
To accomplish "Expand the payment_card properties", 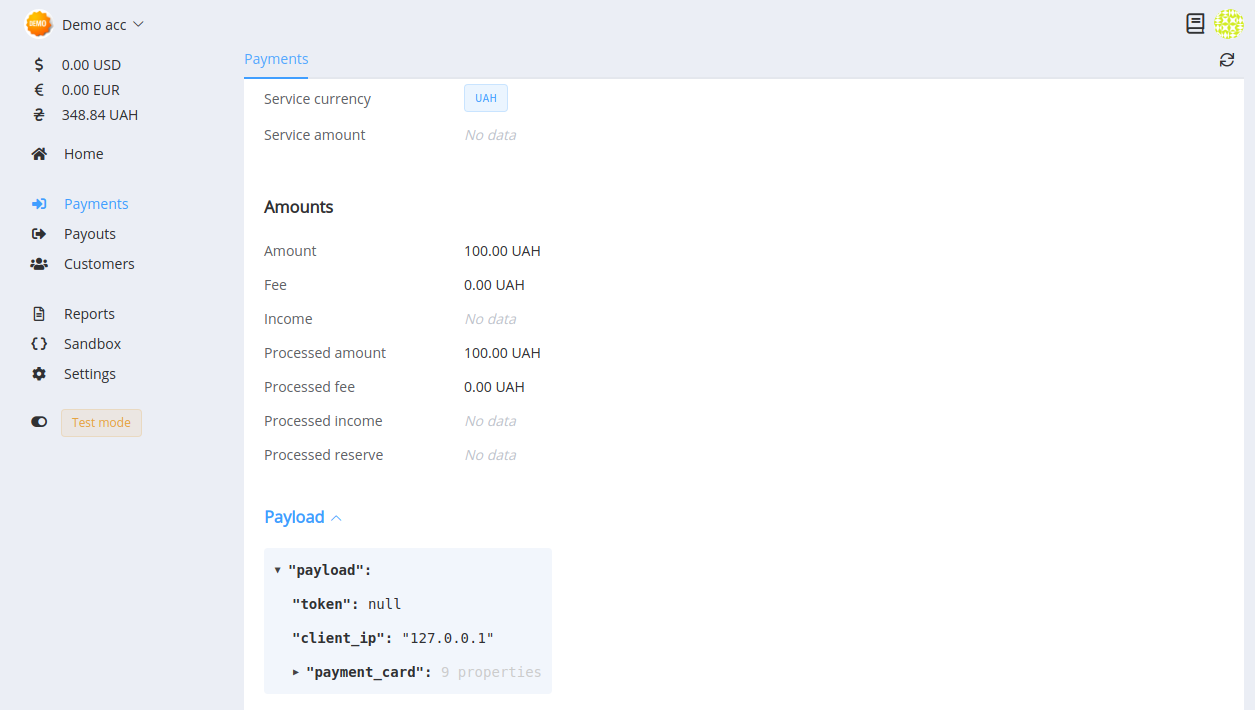I will tap(296, 671).
